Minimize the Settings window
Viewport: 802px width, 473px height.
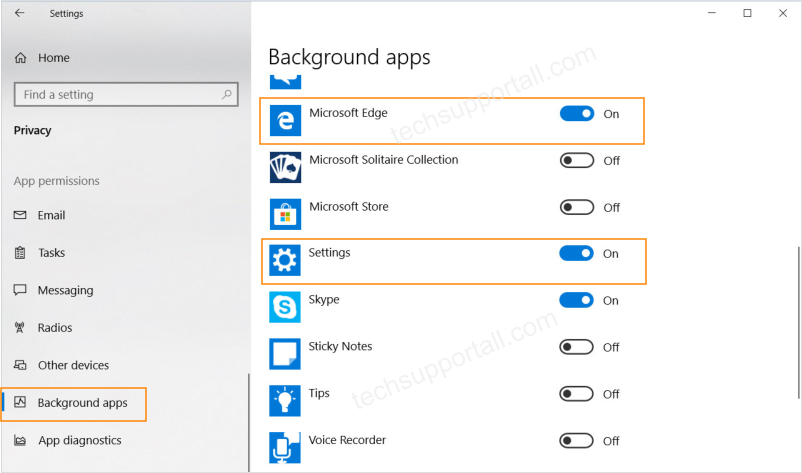[711, 13]
